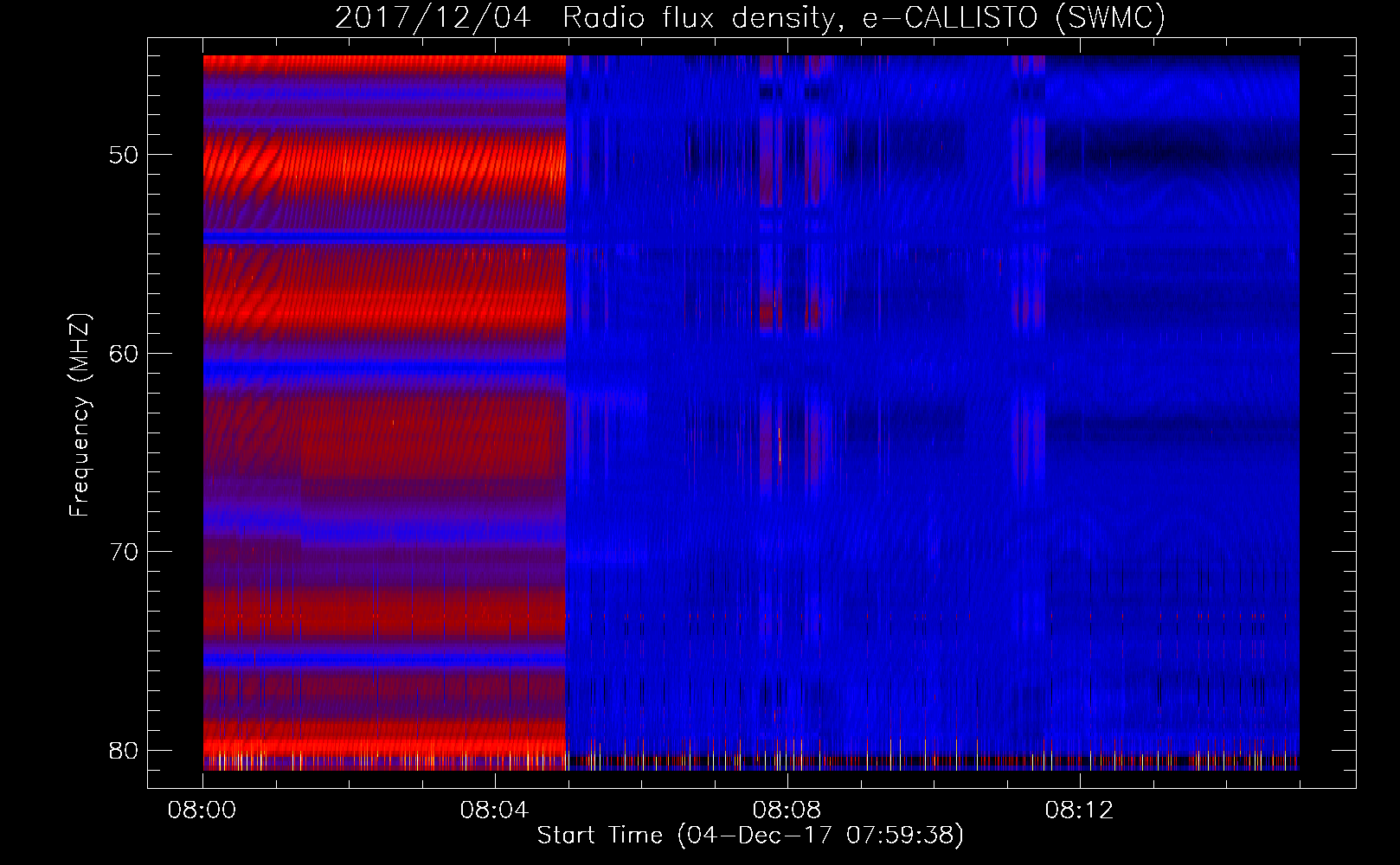Click the 08:12 time tick label
Image resolution: width=1400 pixels, height=865 pixels.
[x=1080, y=811]
